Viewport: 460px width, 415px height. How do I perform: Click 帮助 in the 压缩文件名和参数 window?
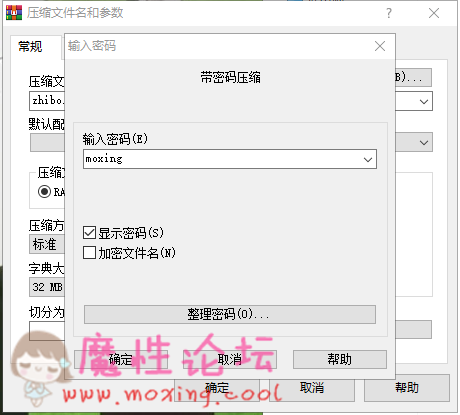(x=407, y=388)
